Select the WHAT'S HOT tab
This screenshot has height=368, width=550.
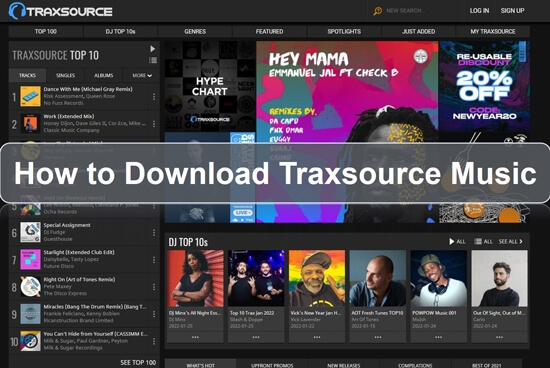(201, 364)
